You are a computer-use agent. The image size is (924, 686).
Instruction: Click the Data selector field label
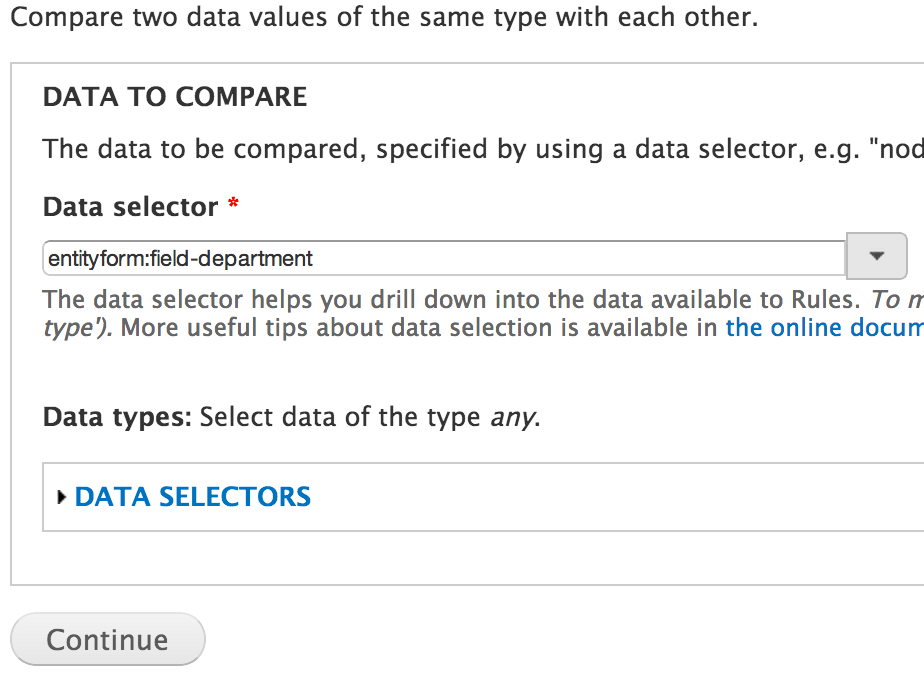tap(130, 207)
